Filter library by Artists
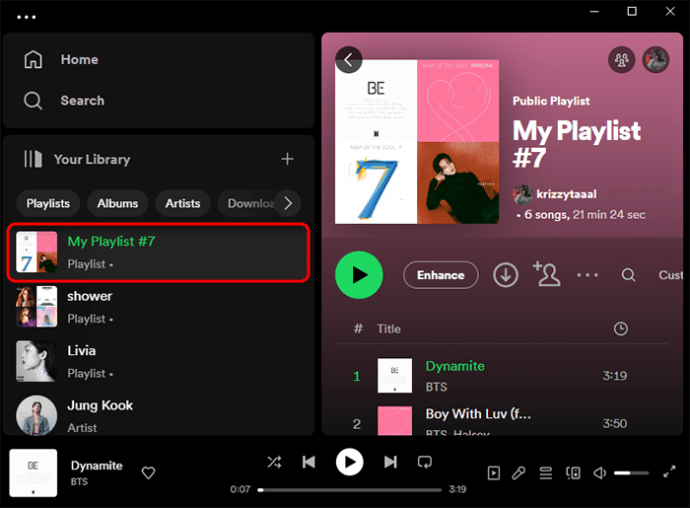The image size is (690, 508). pyautogui.click(x=183, y=203)
